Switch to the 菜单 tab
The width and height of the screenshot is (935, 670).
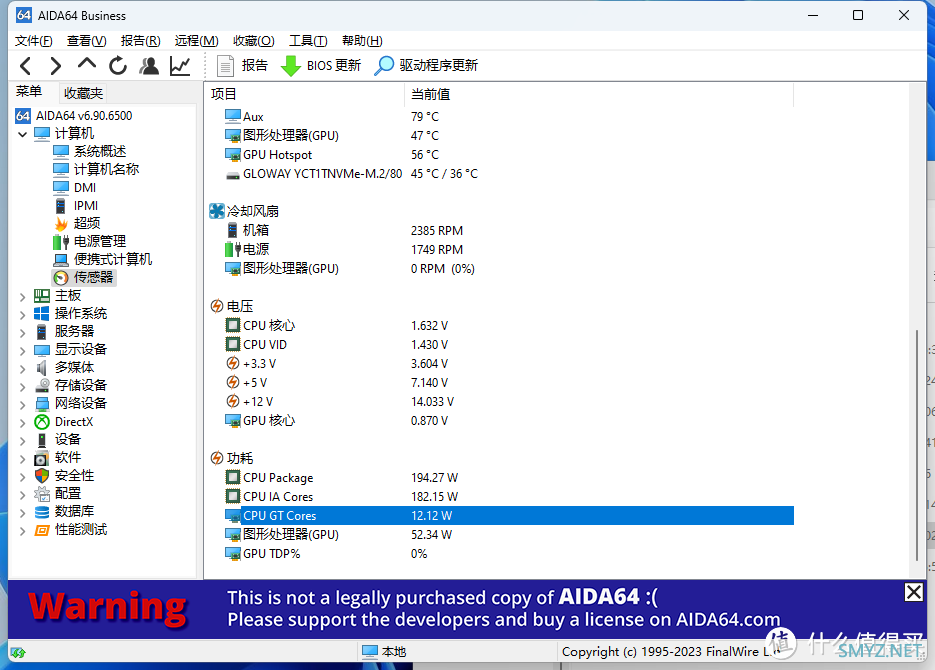pos(29,92)
